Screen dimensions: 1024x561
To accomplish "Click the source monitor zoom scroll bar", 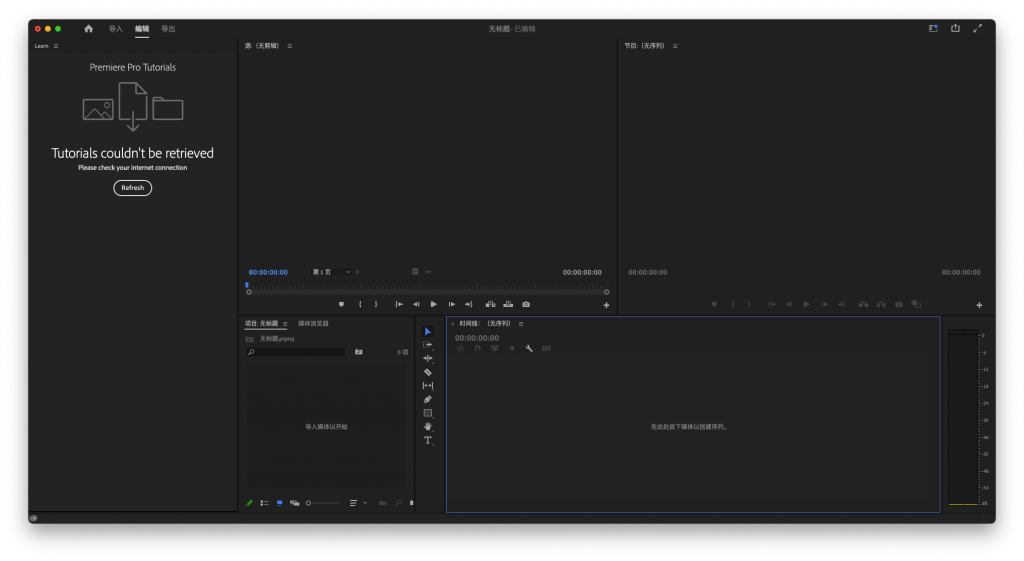I will pyautogui.click(x=428, y=292).
